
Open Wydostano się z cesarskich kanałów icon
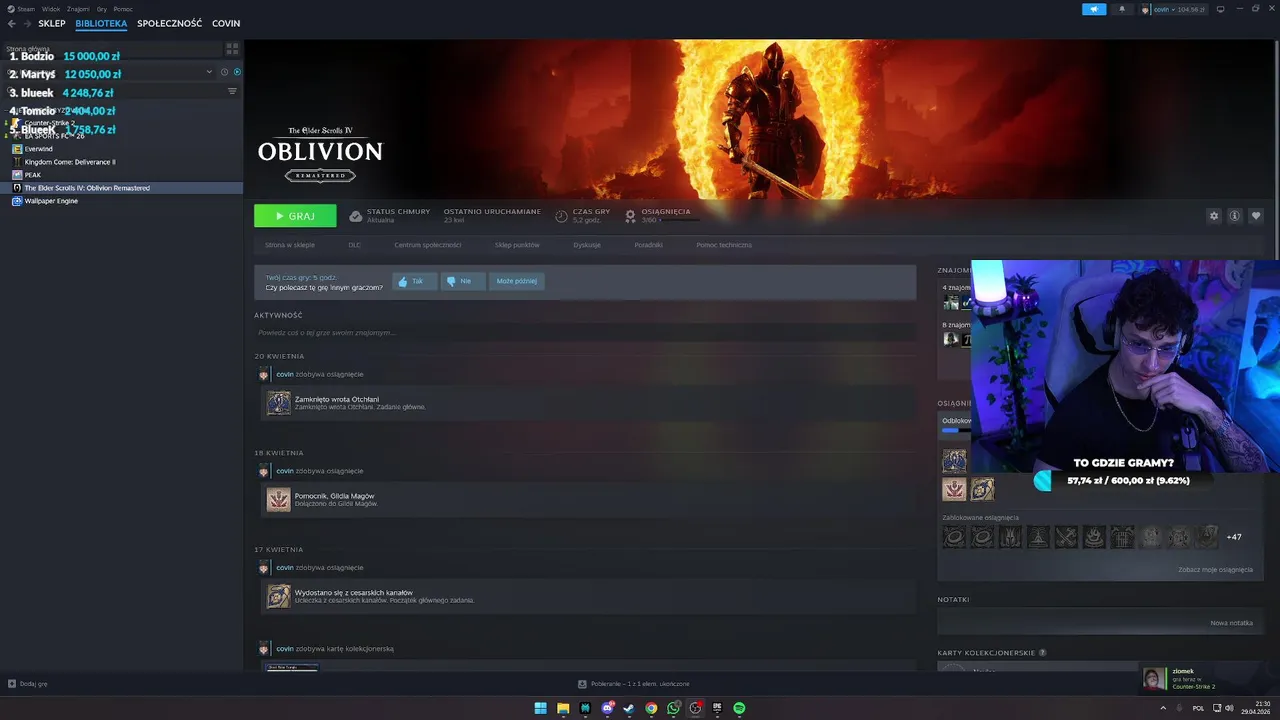coord(279,597)
